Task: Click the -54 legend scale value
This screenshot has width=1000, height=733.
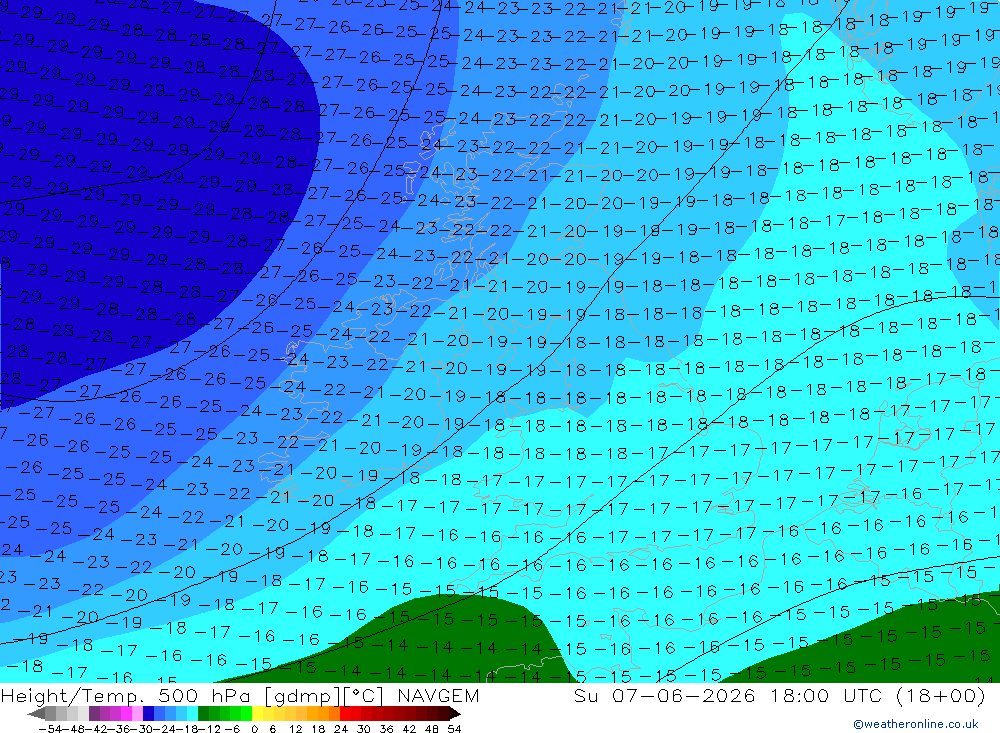Action: click(50, 729)
